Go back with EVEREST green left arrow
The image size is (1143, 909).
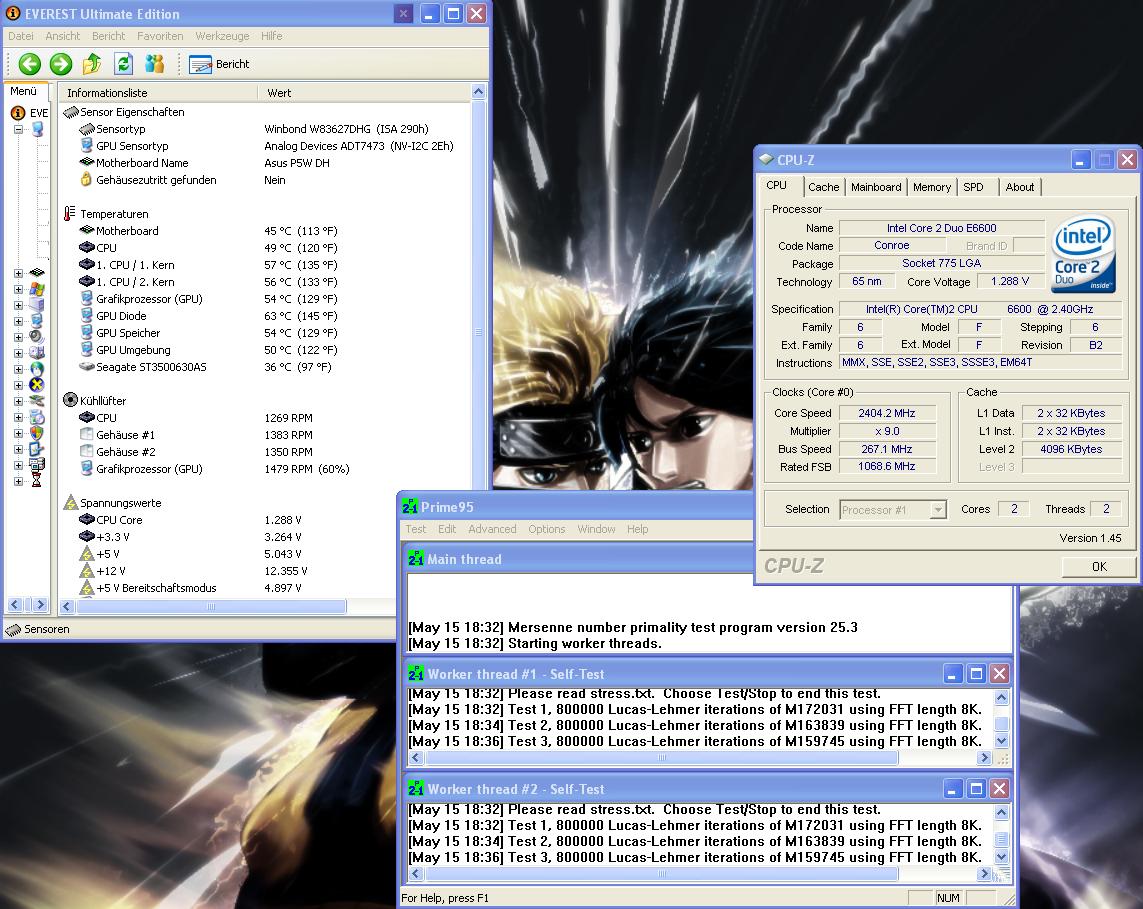[x=29, y=64]
